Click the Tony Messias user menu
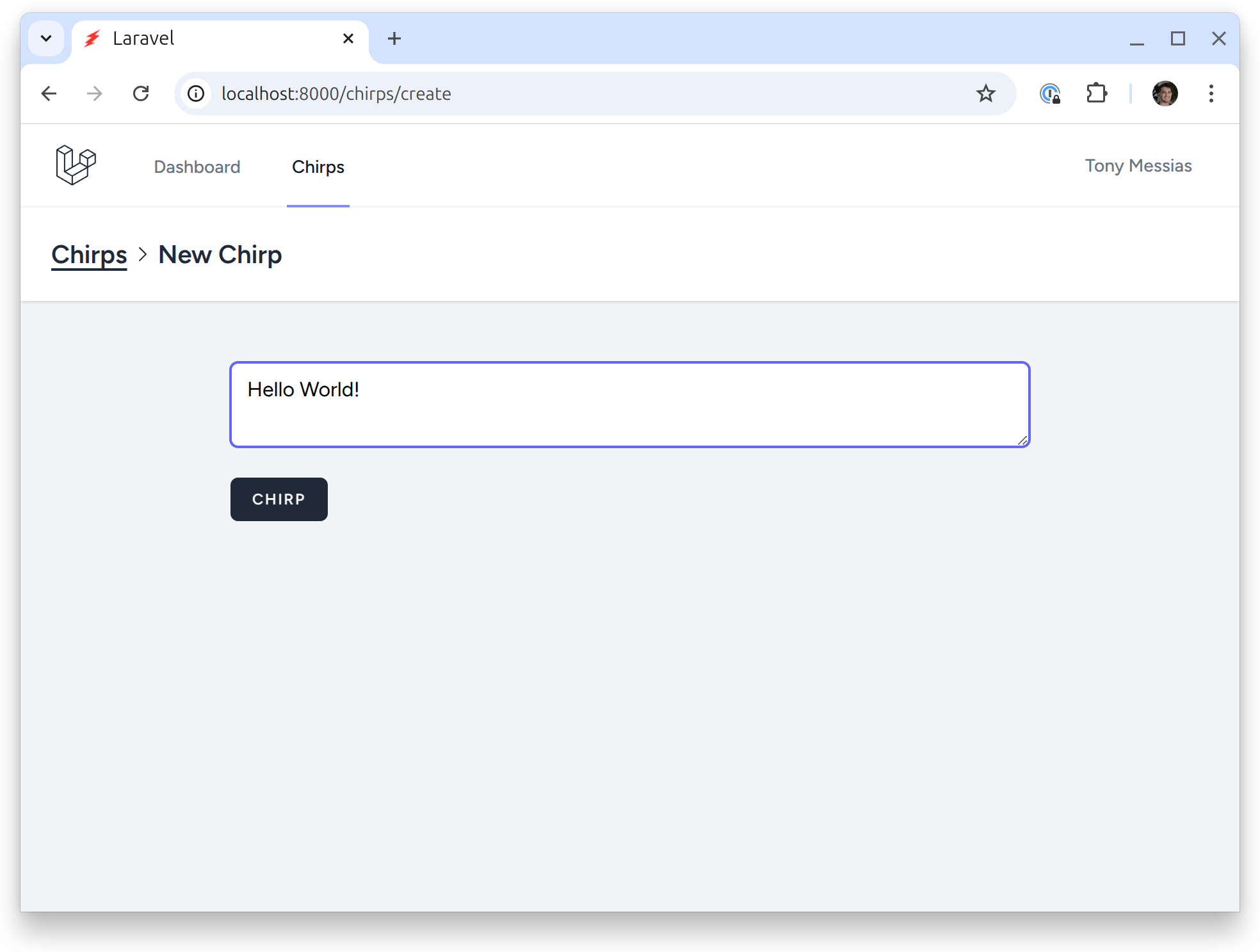This screenshot has height=952, width=1260. pyautogui.click(x=1138, y=166)
